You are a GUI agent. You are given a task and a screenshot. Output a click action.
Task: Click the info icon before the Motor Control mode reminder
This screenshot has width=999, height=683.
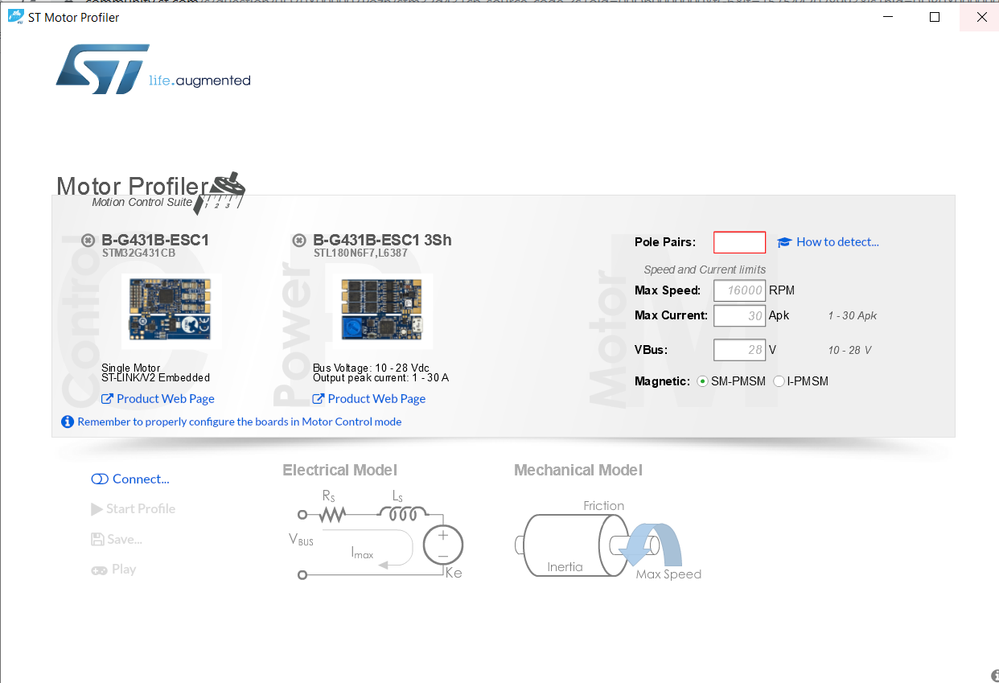(67, 422)
